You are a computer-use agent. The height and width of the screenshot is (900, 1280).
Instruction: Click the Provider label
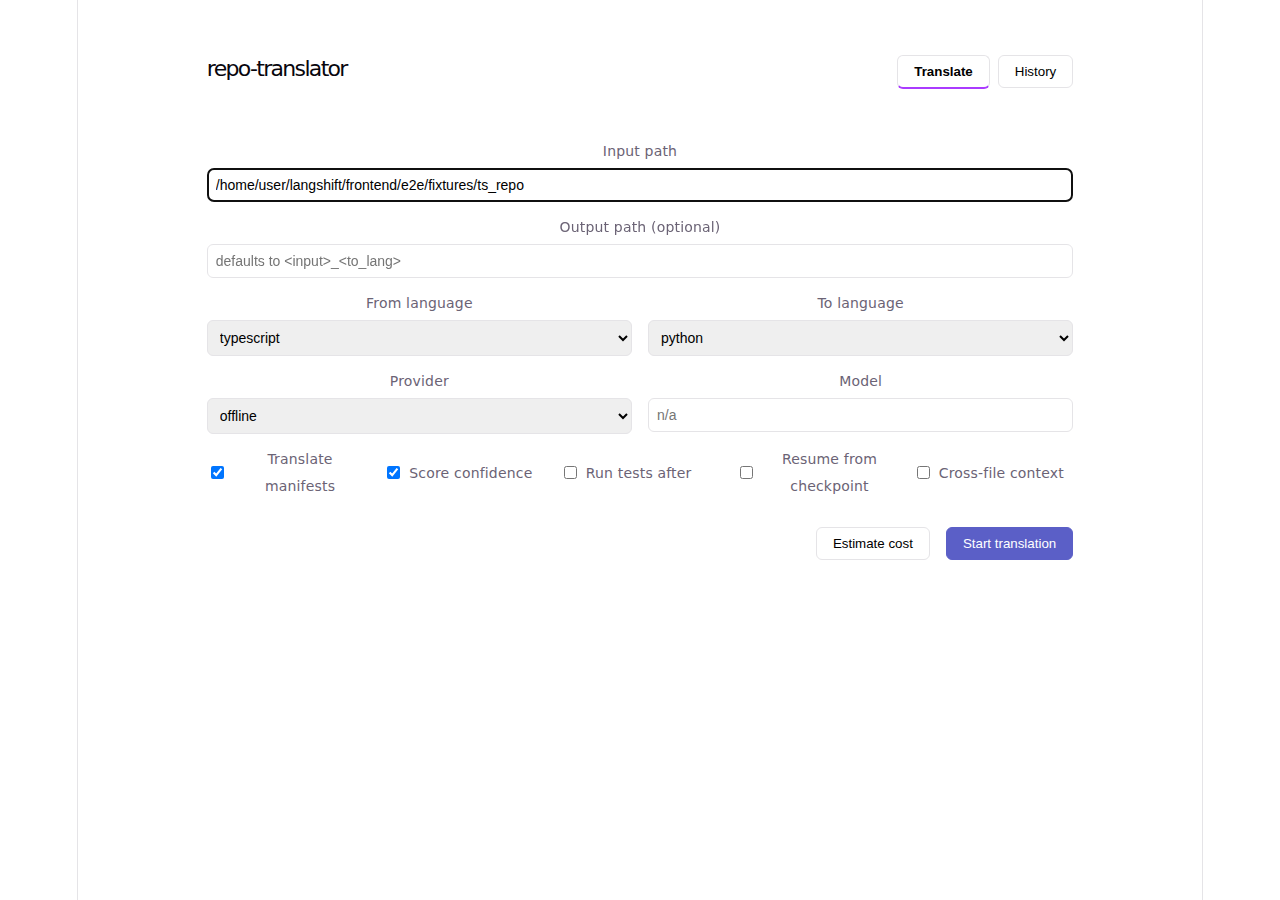419,381
